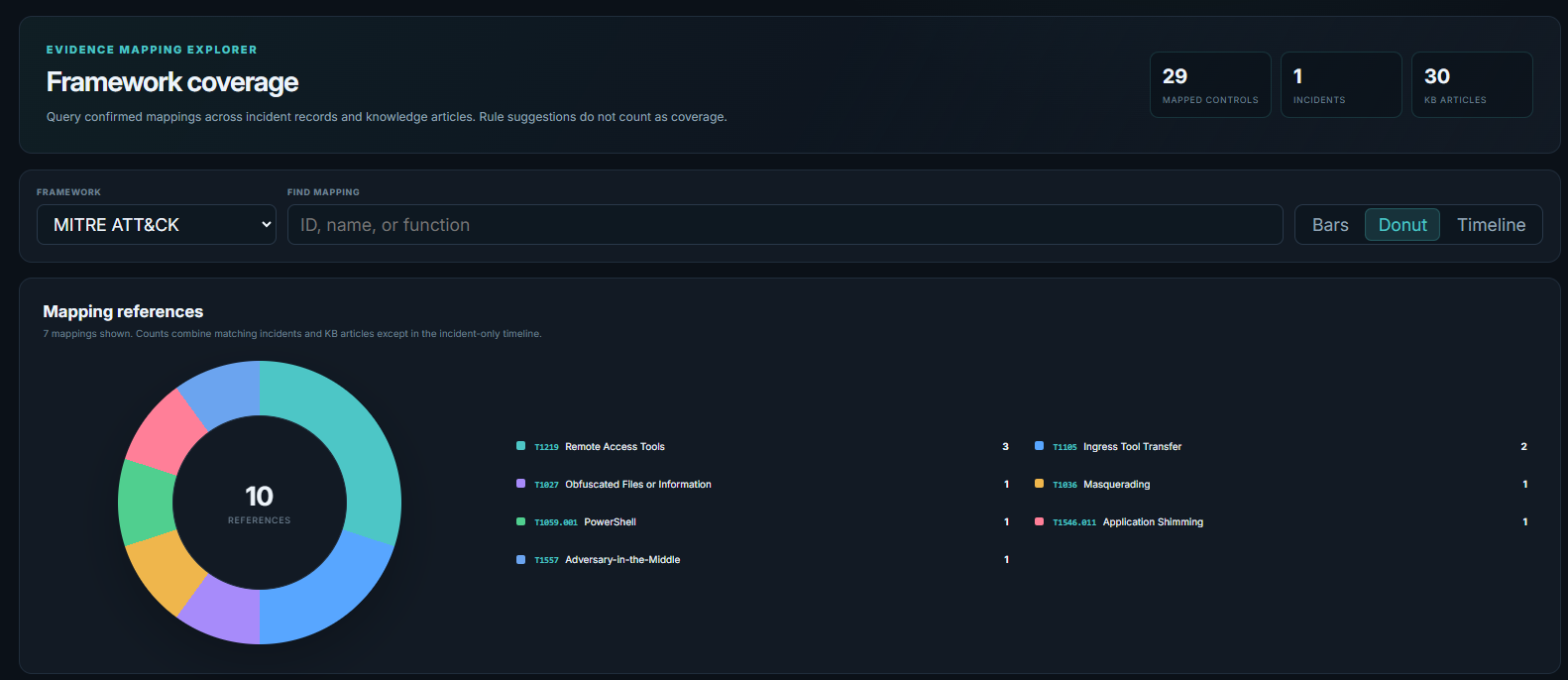1568x680 pixels.
Task: Click the teal swatch beside Remote Access Tools
Action: click(521, 446)
